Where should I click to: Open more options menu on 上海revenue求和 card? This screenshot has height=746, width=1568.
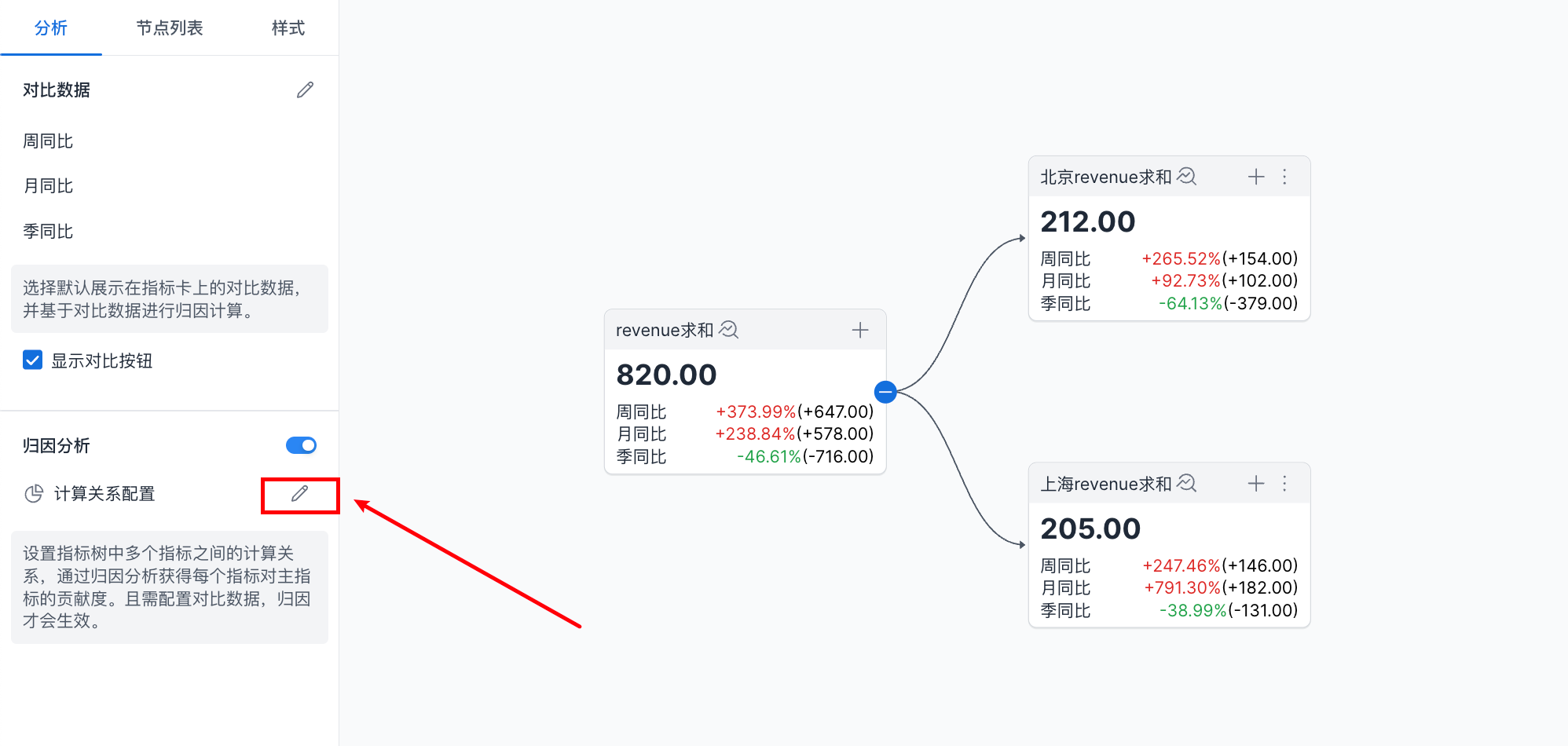click(x=1285, y=484)
